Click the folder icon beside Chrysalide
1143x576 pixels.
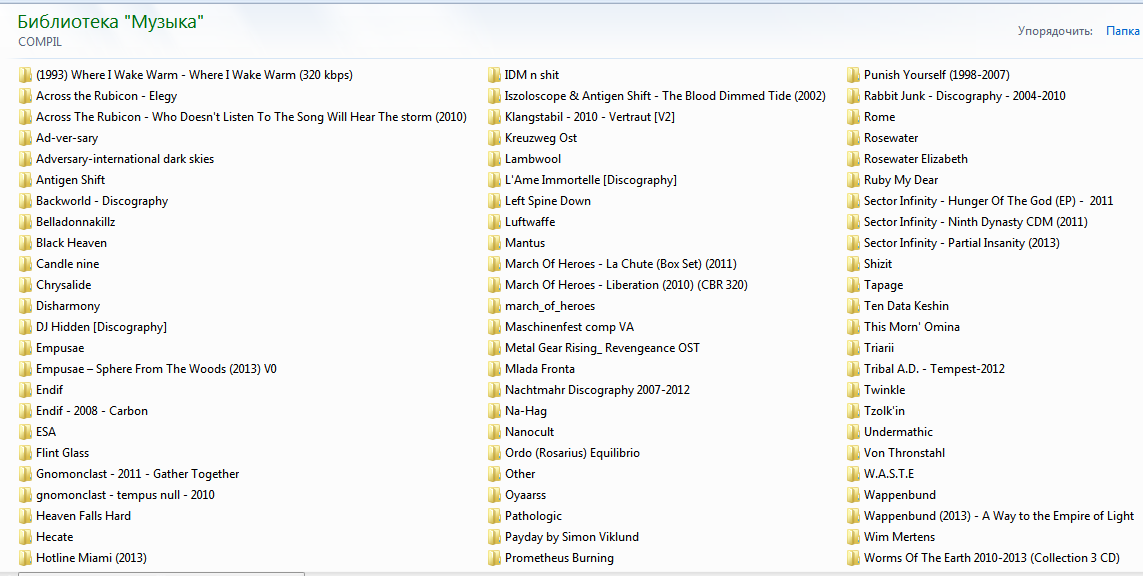click(x=26, y=285)
